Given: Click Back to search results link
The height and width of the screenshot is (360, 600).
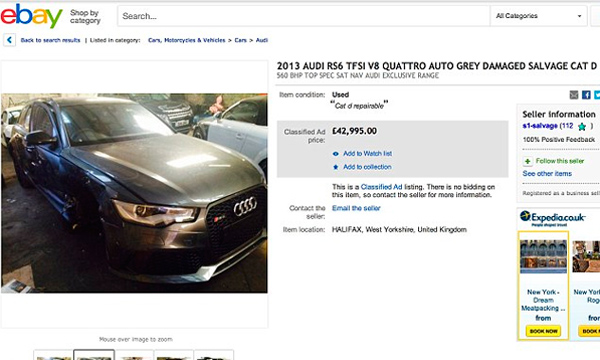Looking at the screenshot, I should point(51,40).
